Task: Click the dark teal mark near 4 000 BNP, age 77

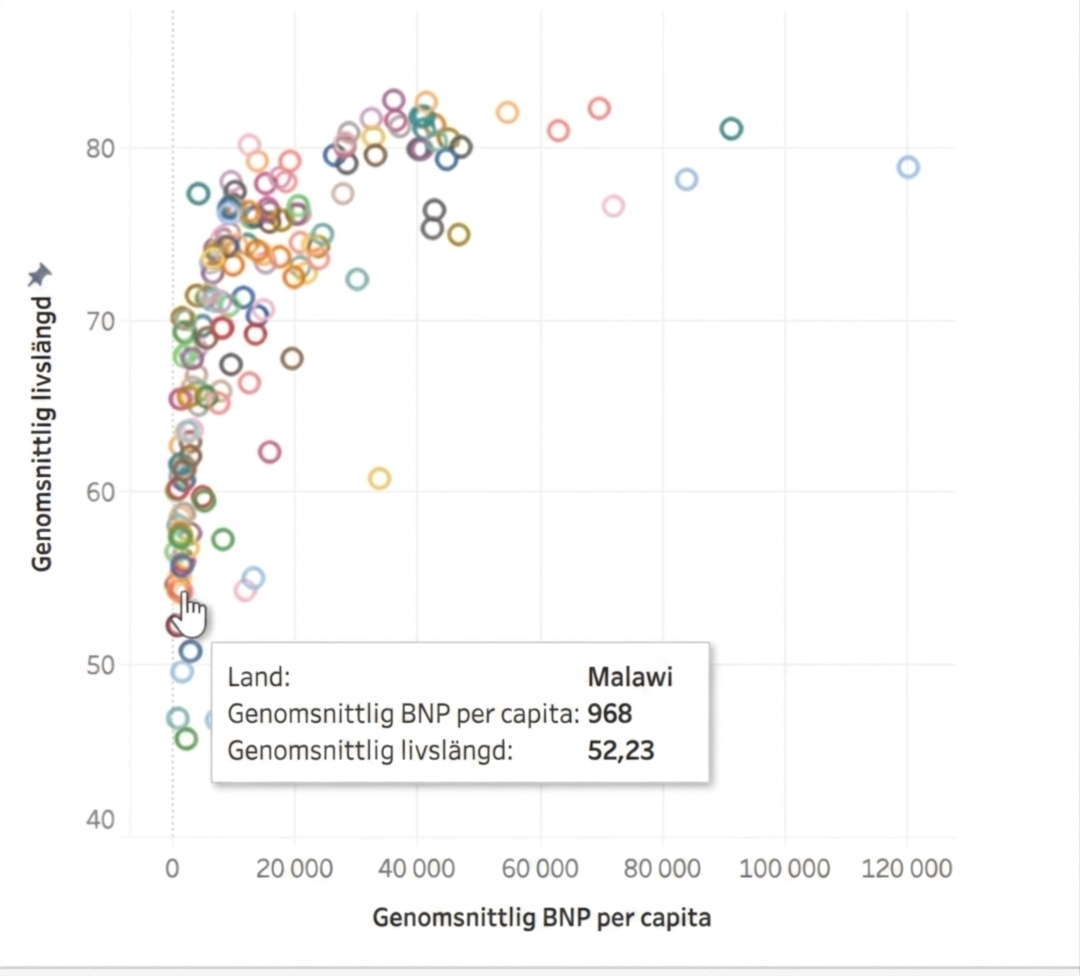Action: (198, 194)
